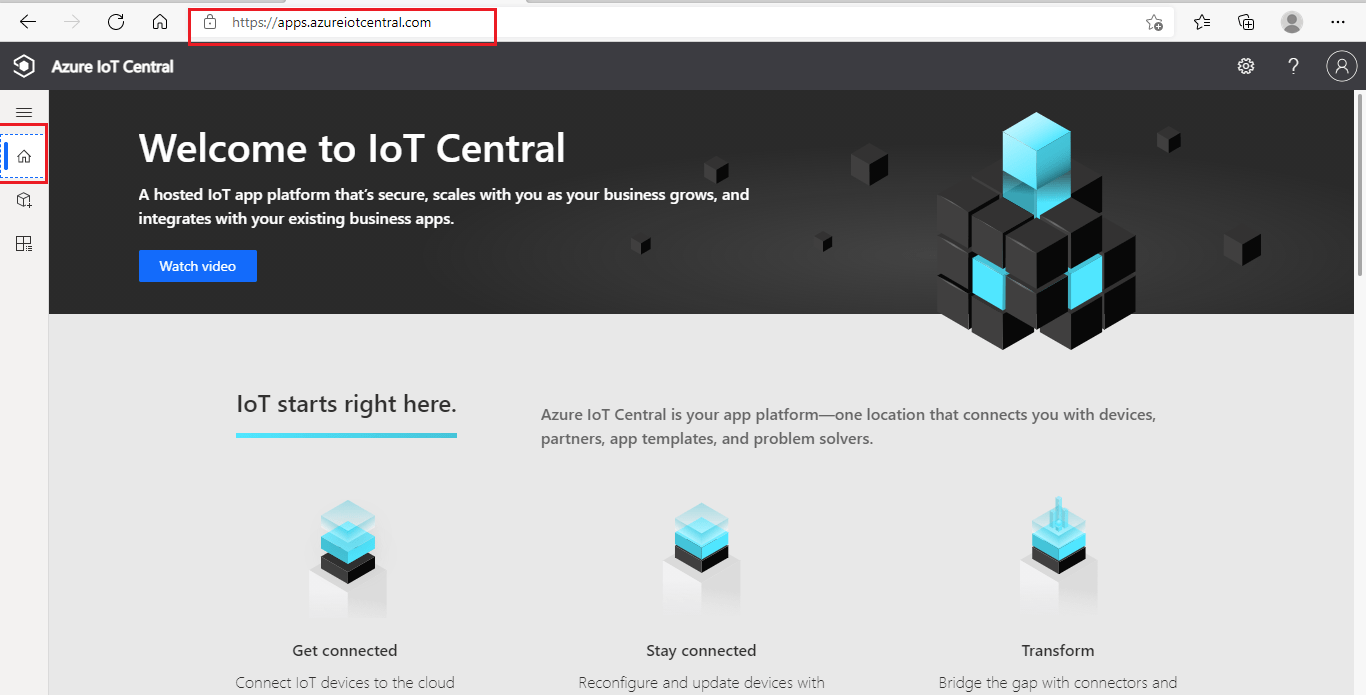Click the Get connected label
This screenshot has height=695, width=1366.
[x=345, y=650]
